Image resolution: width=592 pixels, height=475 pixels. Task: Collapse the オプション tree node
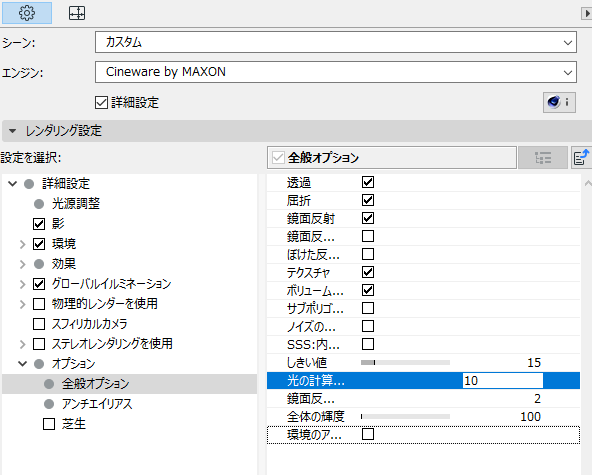tap(23, 364)
